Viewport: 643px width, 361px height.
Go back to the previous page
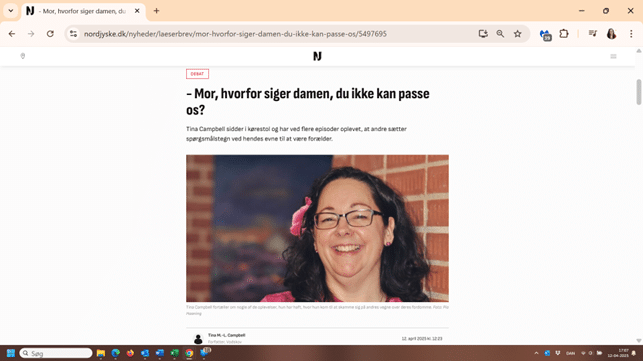[x=11, y=34]
